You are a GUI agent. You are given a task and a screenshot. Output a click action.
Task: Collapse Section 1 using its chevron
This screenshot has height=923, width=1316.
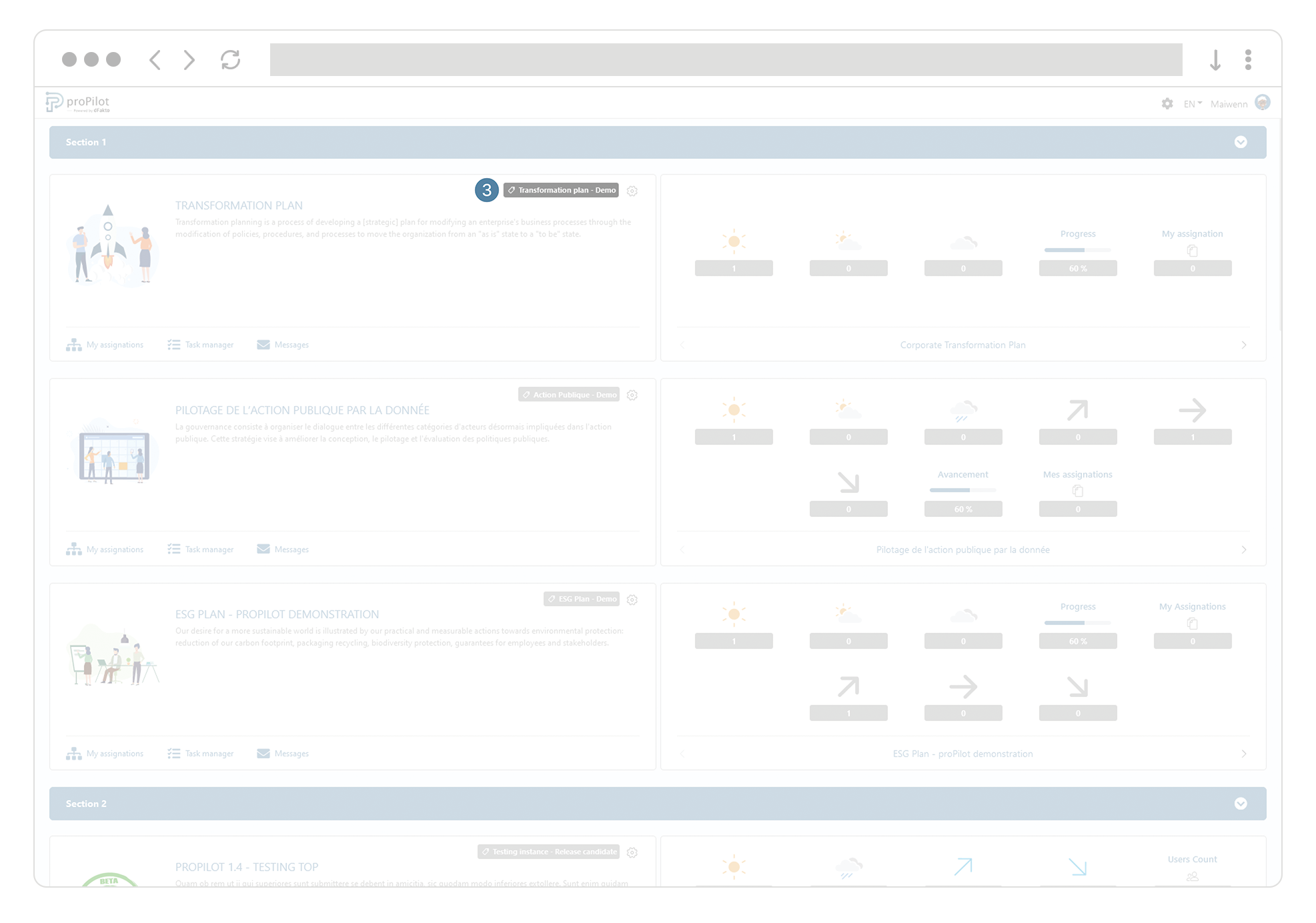coord(1241,142)
